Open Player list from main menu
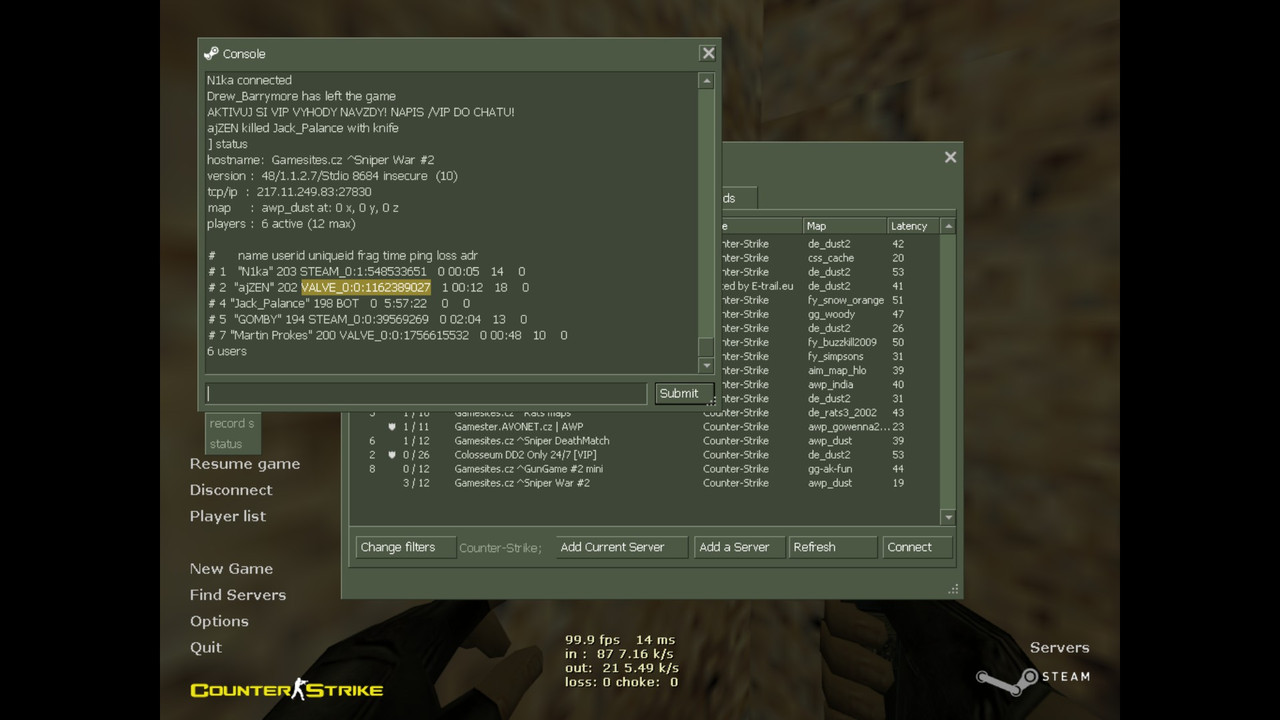The height and width of the screenshot is (720, 1280). pyautogui.click(x=228, y=516)
